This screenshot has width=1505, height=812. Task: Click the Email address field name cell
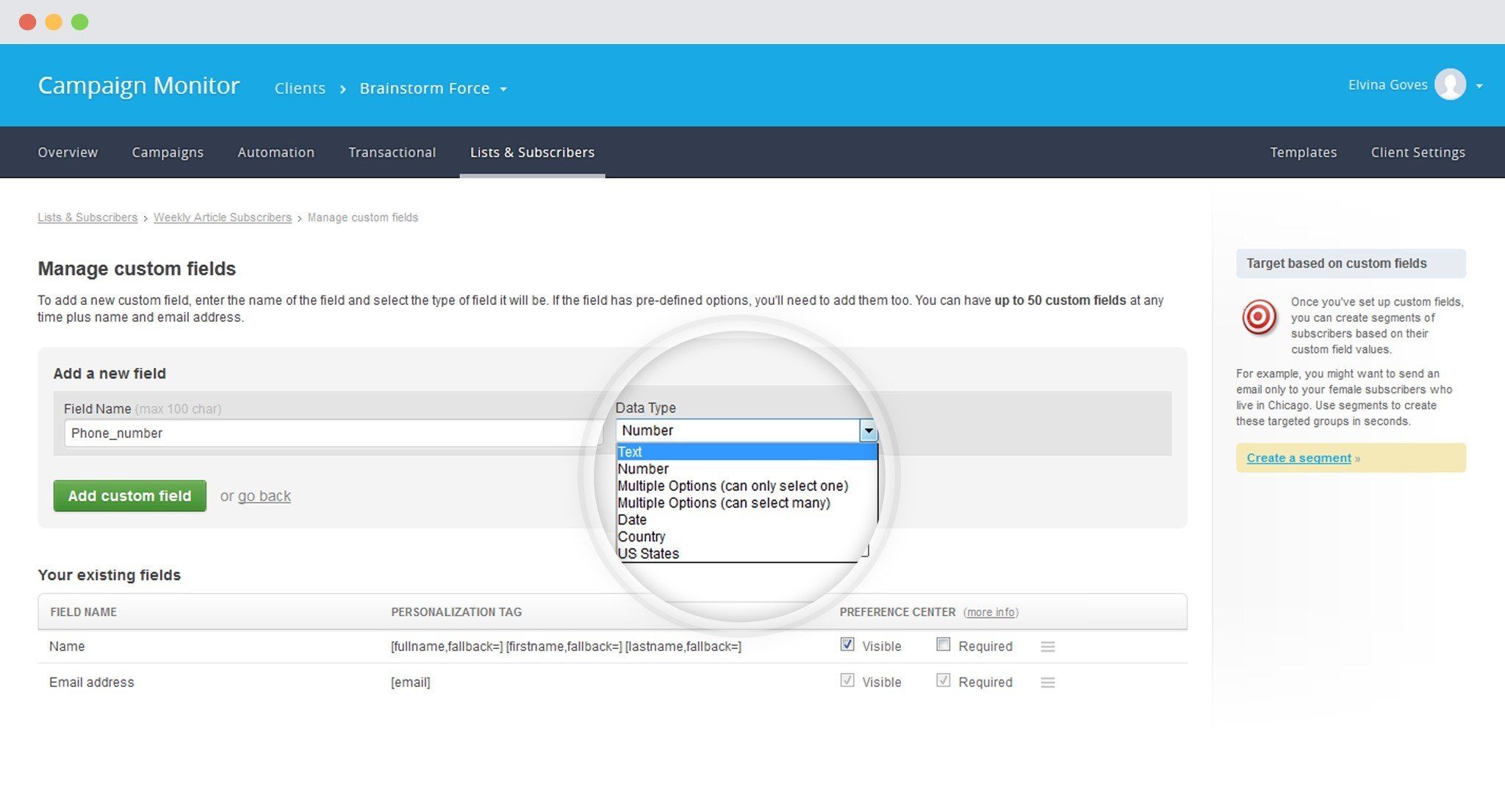pos(91,683)
